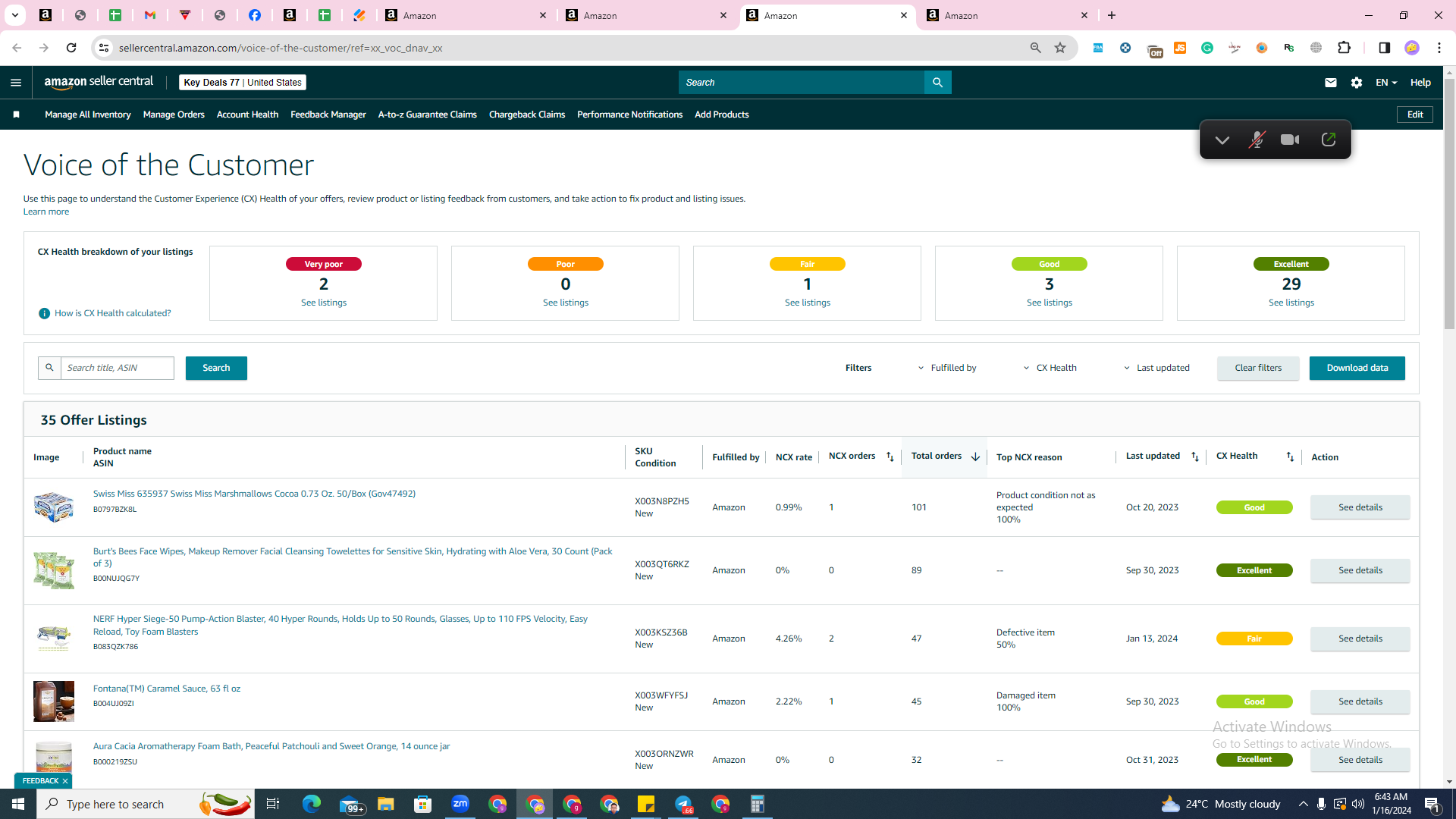The image size is (1456, 819).
Task: Click the info icon beside CX Health calculated
Action: tap(44, 313)
